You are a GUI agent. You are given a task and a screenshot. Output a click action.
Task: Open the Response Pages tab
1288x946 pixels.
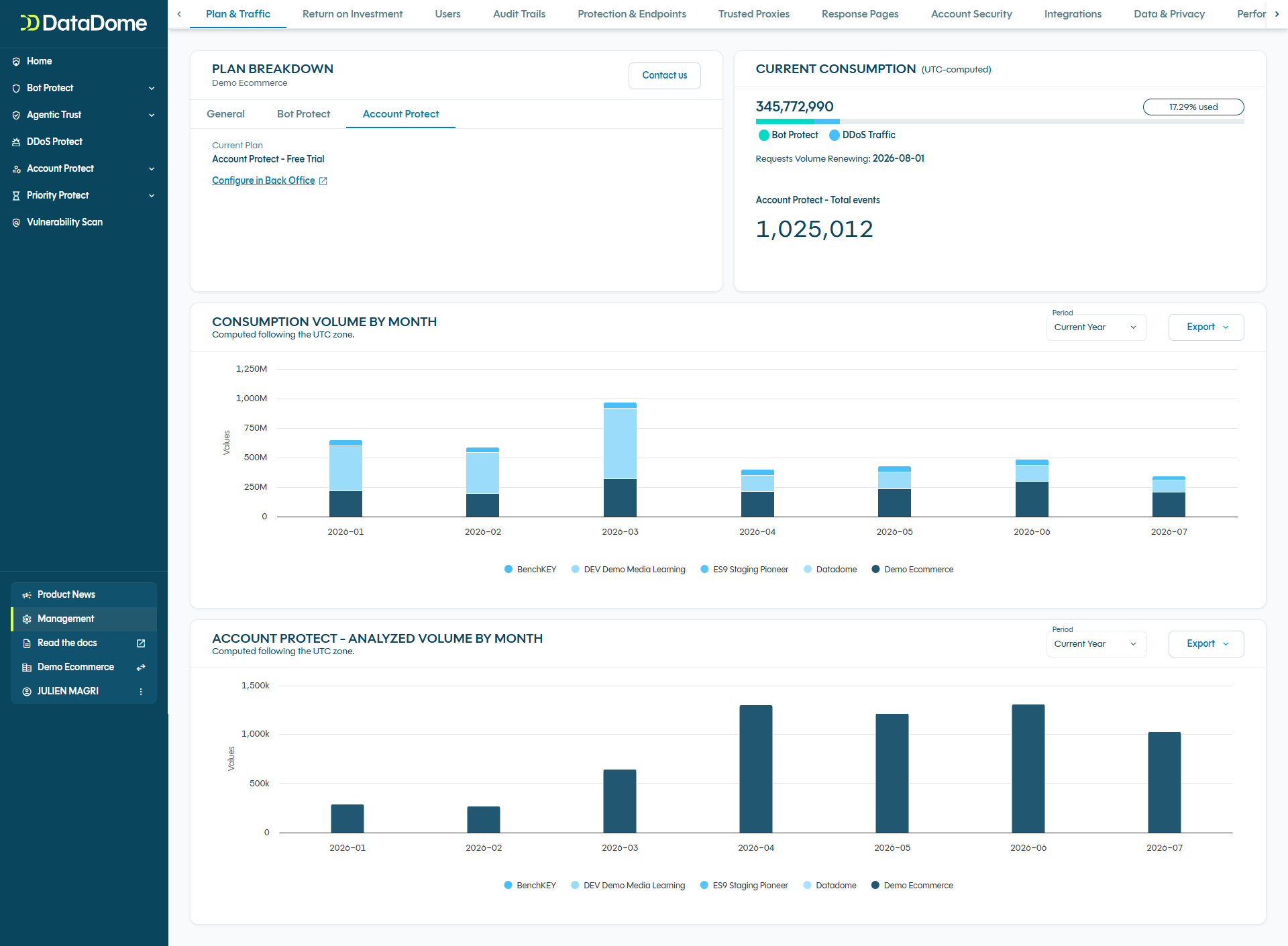click(x=860, y=14)
